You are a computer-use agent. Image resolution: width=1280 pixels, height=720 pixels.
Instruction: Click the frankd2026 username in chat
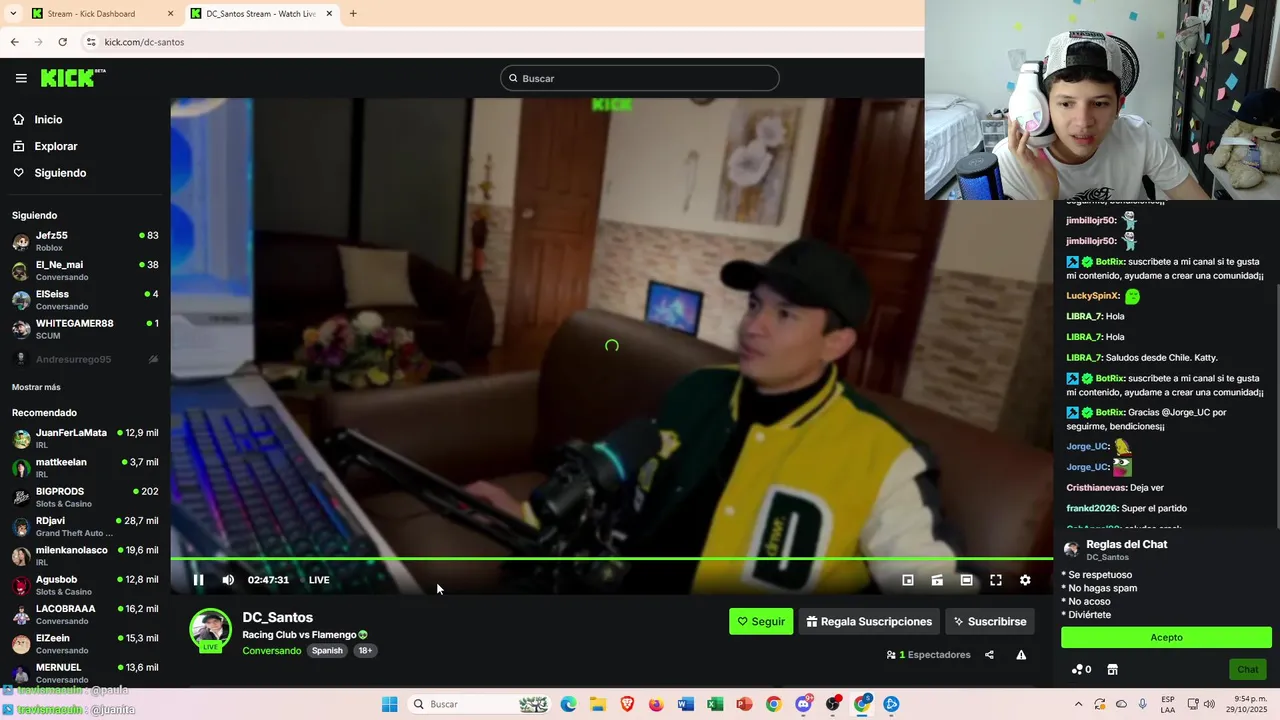1091,508
